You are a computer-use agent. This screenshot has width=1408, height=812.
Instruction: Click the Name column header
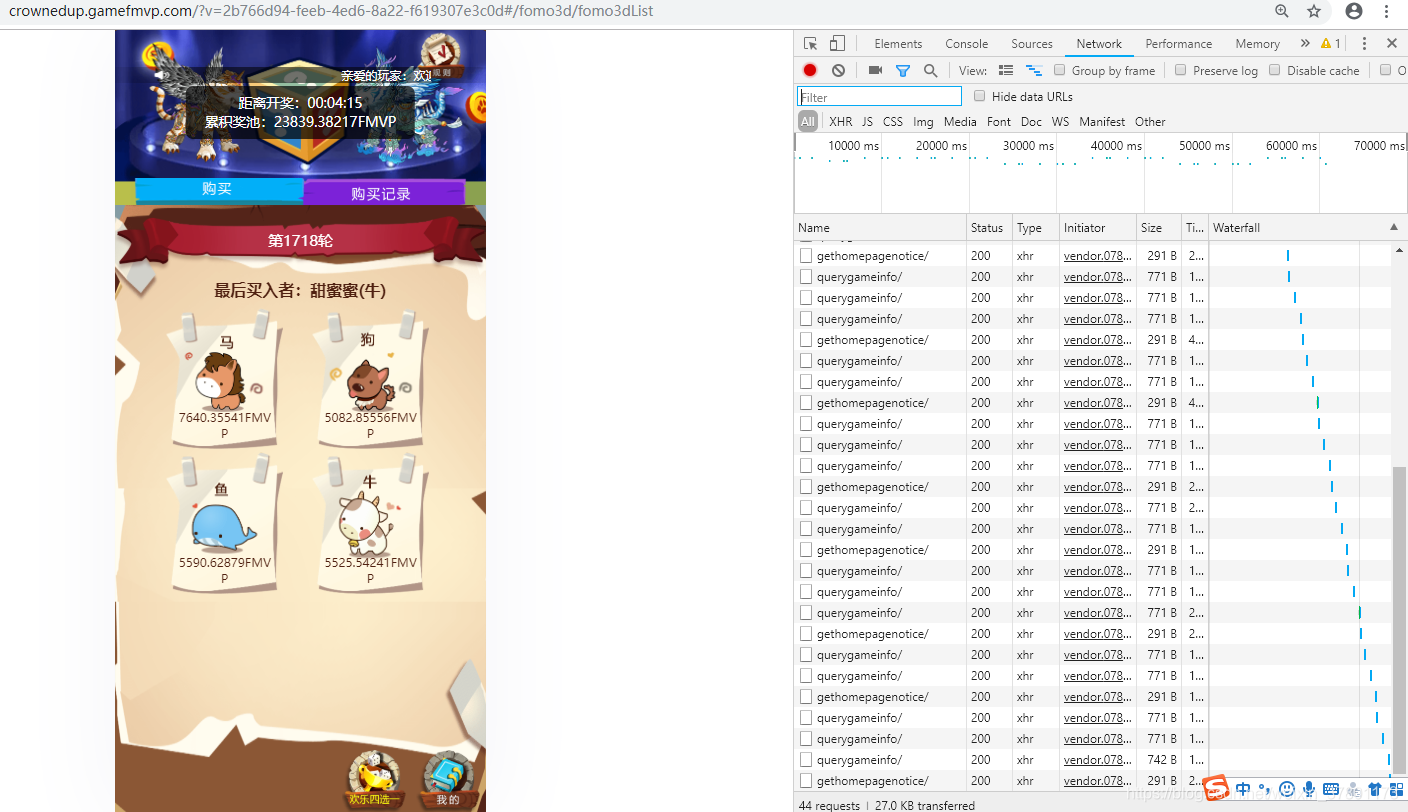[880, 227]
